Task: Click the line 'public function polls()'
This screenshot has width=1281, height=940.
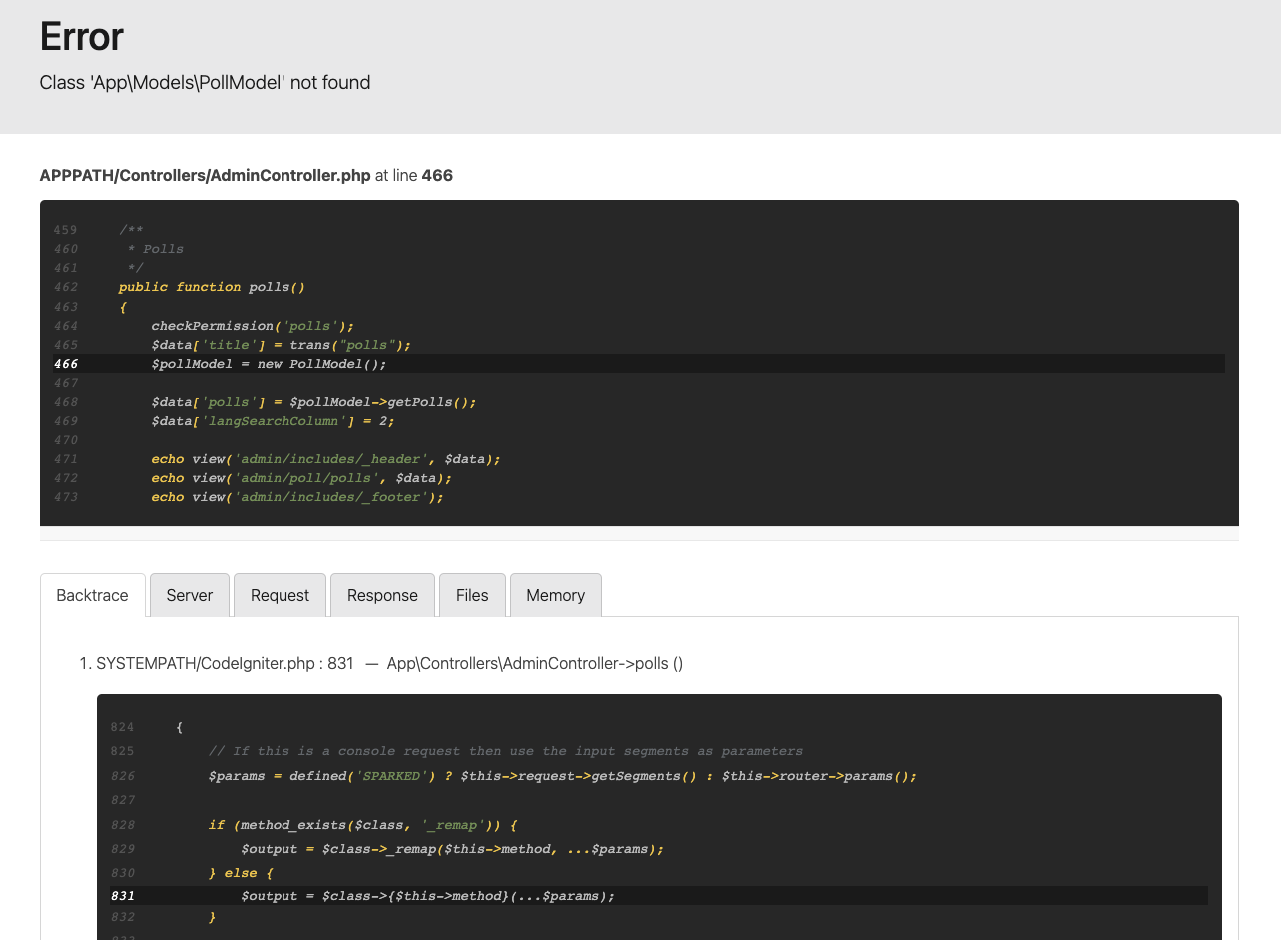Action: point(212,287)
